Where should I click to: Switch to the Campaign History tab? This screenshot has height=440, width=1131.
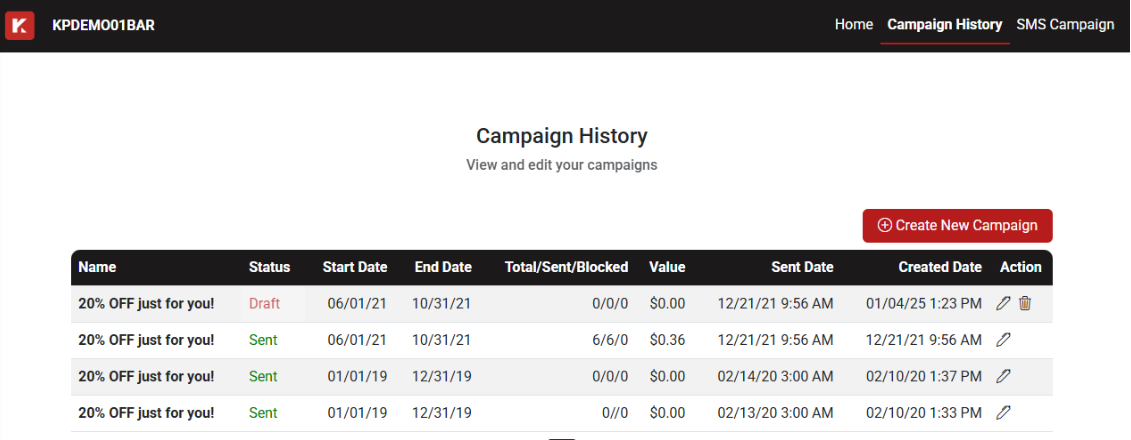click(945, 25)
